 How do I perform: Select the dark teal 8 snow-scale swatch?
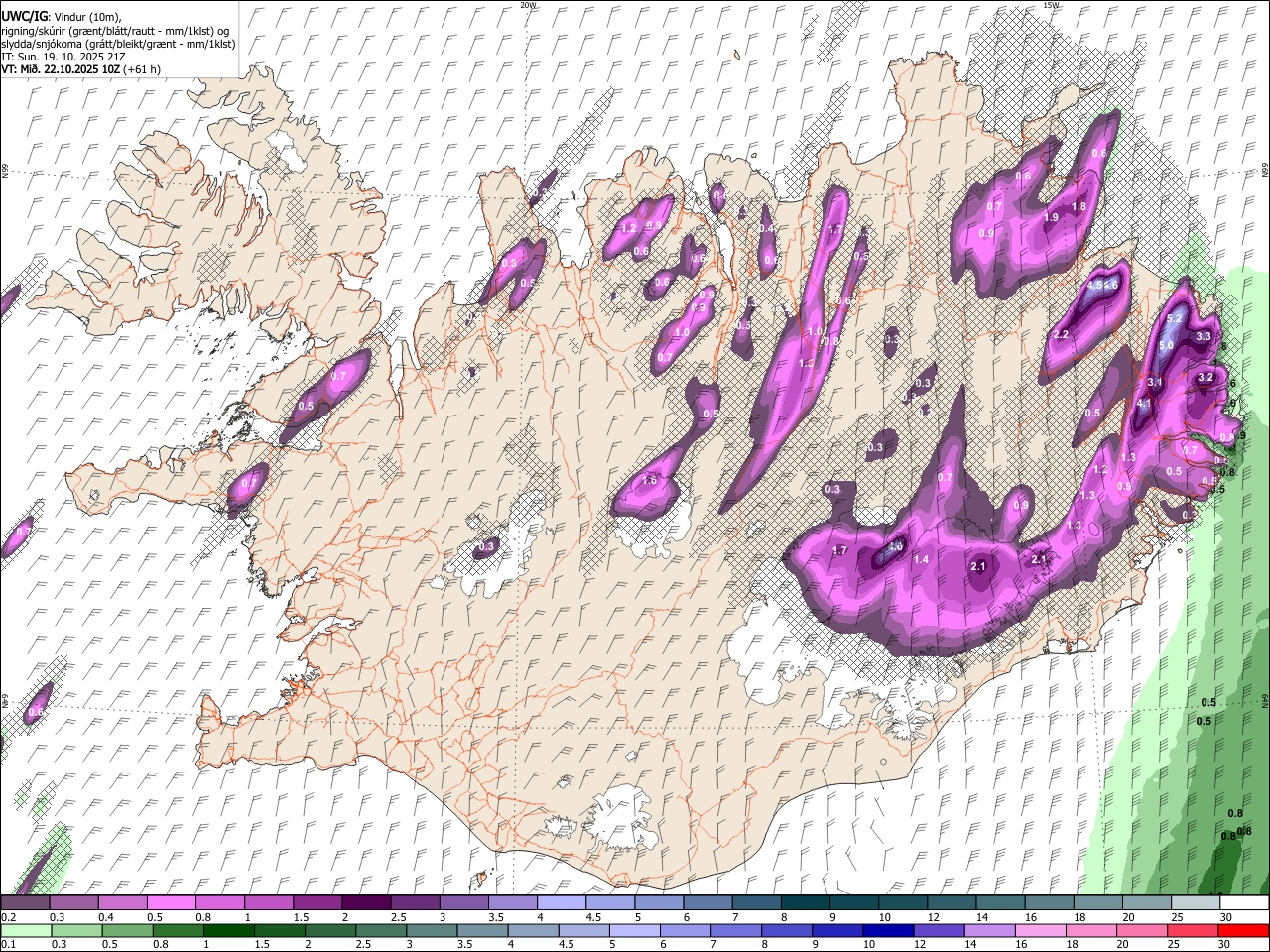[804, 902]
